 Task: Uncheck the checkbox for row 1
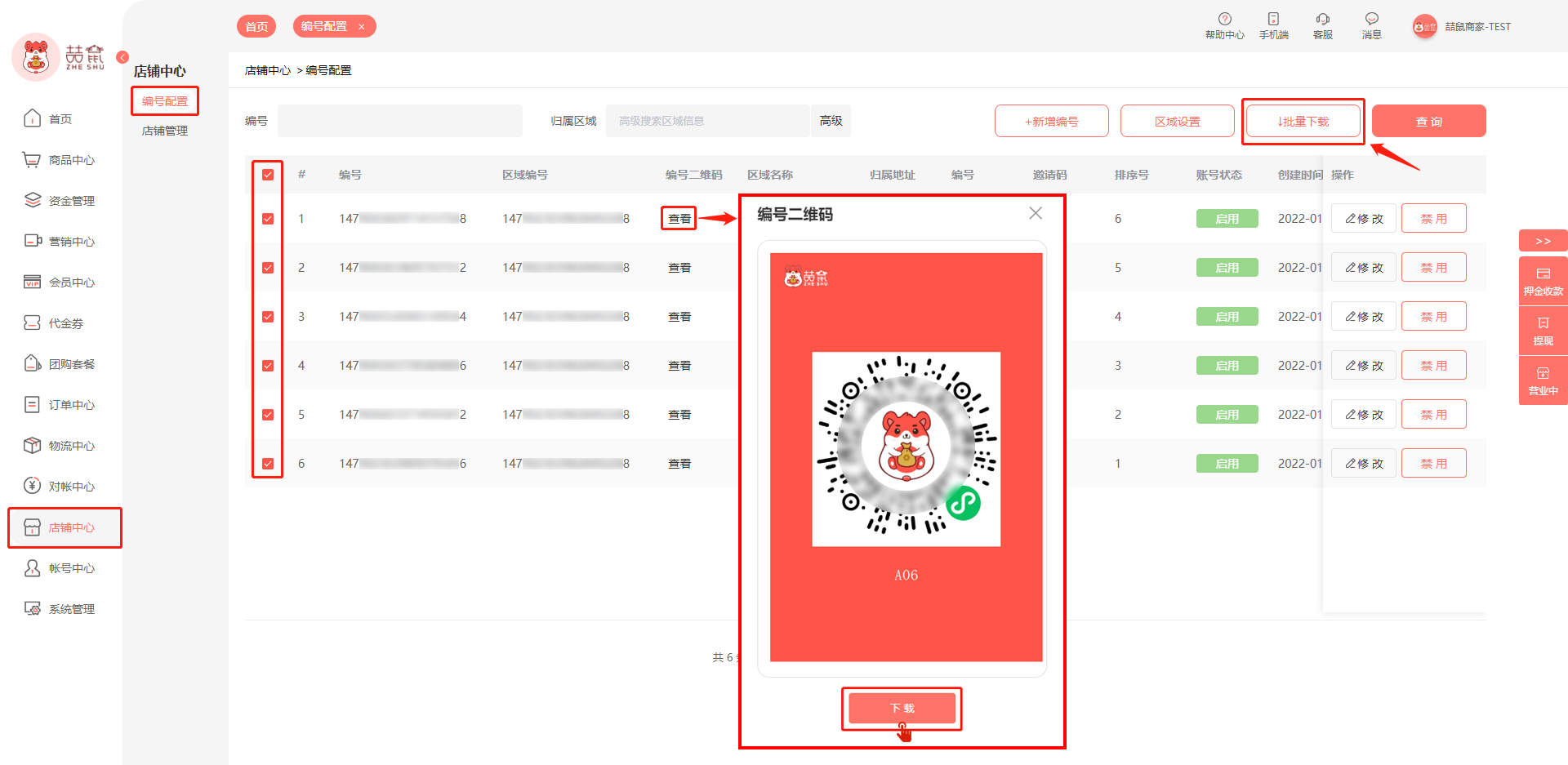coord(268,219)
